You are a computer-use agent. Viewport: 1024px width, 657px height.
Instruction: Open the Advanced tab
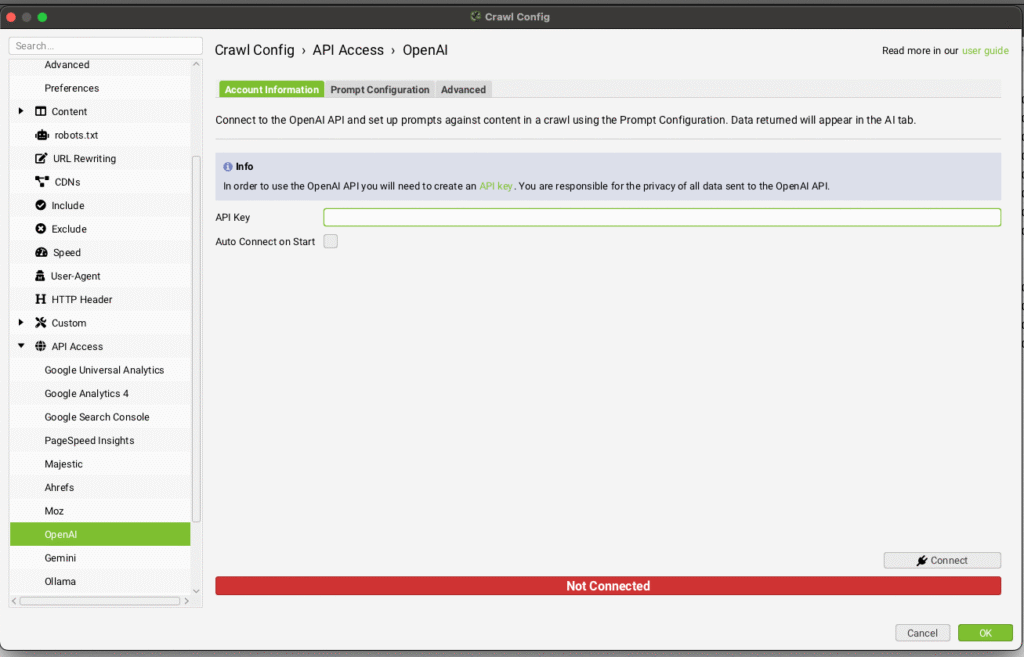tap(463, 90)
